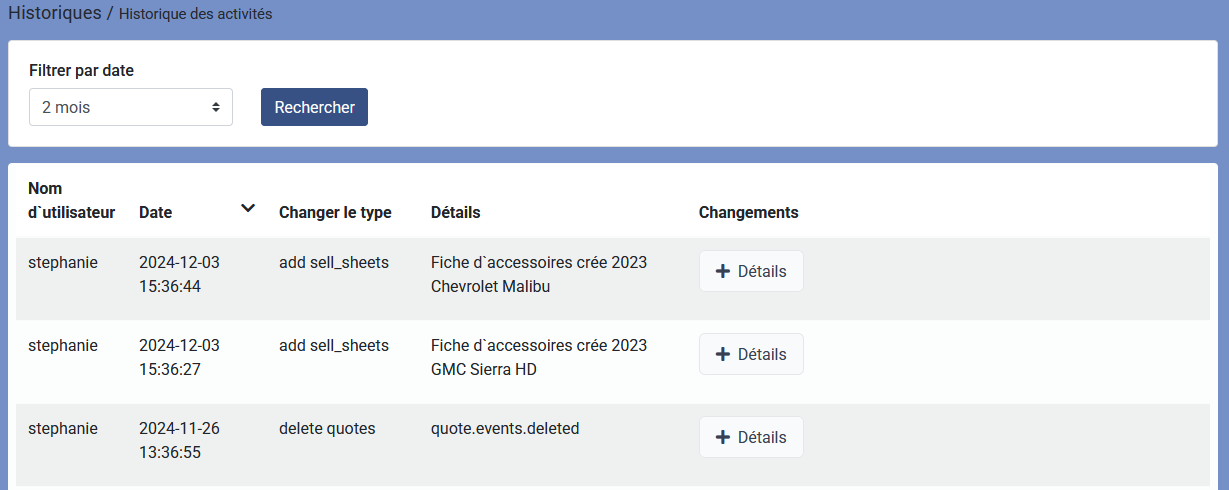Click the Historiques breadcrumb link
The image size is (1229, 490).
(55, 14)
